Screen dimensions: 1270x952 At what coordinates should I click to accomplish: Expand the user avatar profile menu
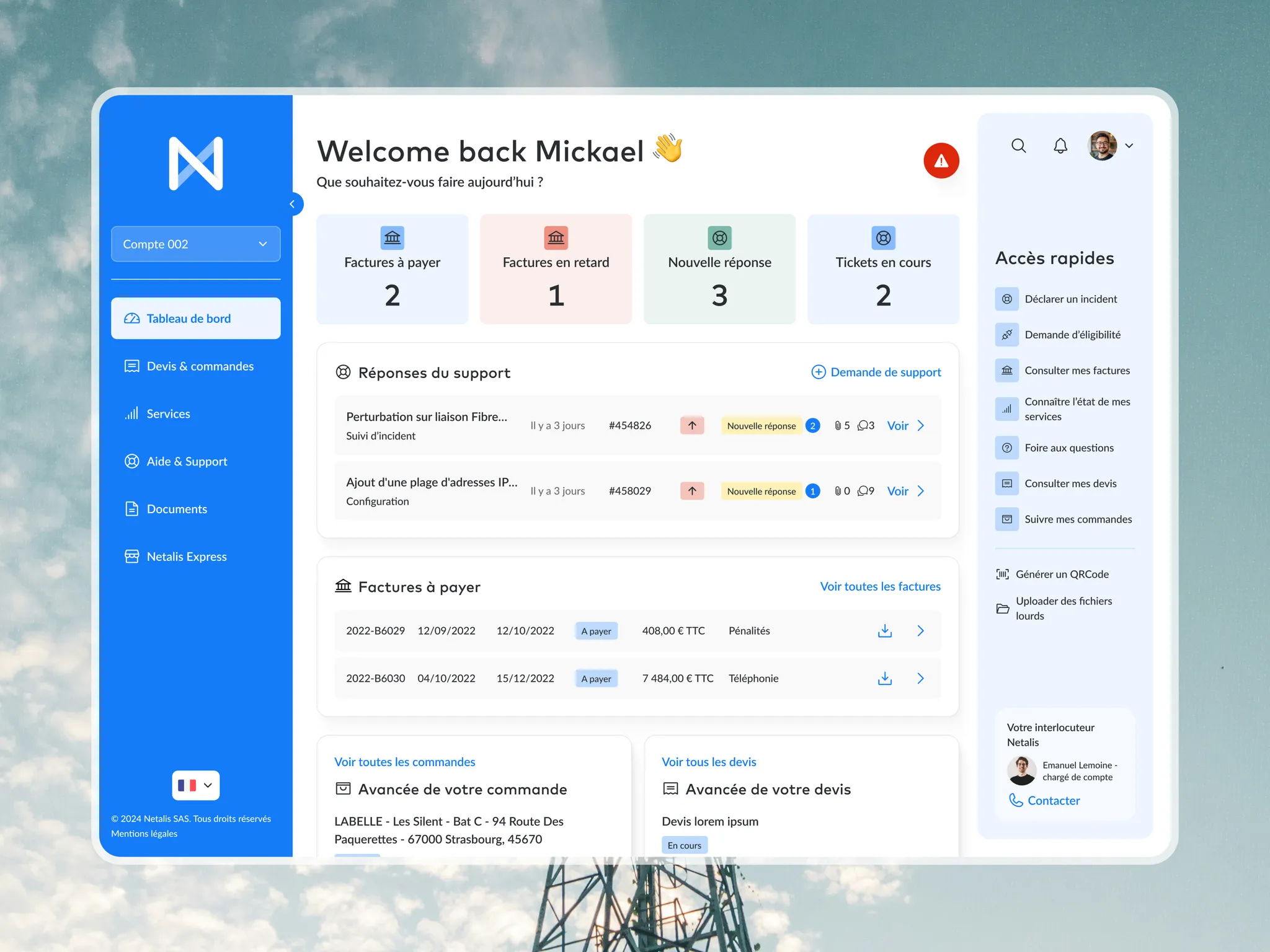[1111, 146]
